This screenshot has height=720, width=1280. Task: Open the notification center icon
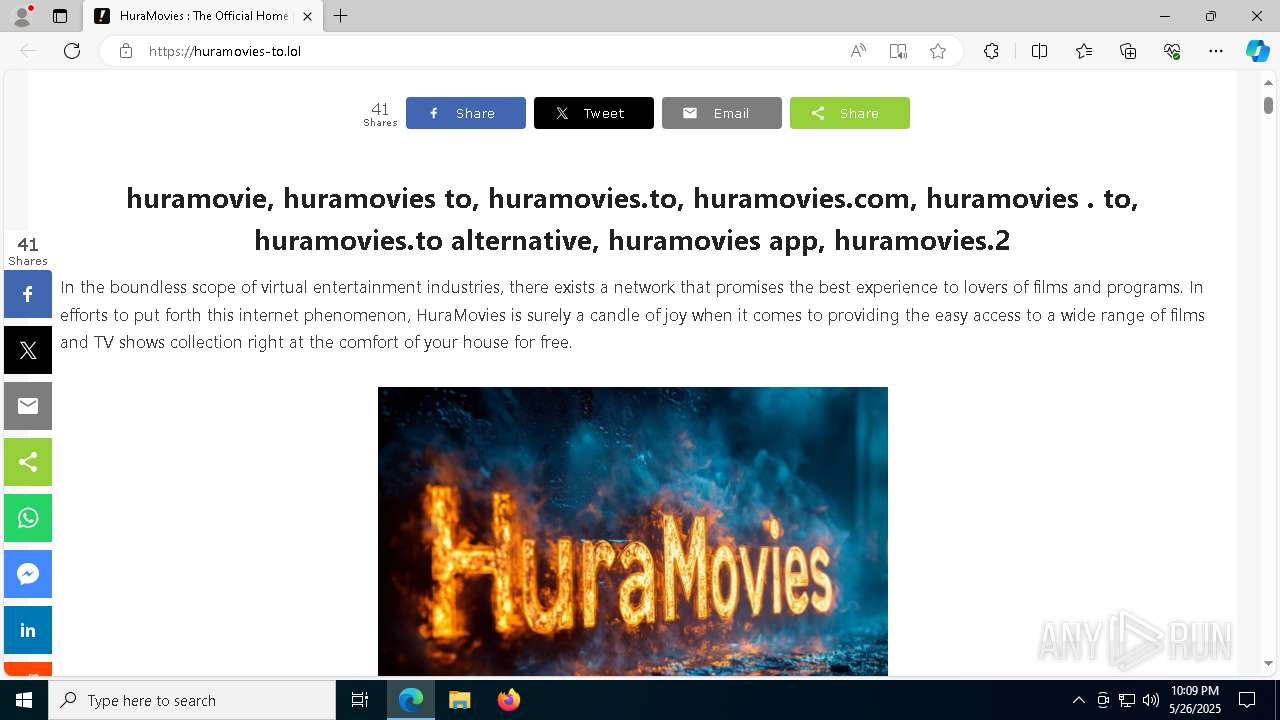click(x=1247, y=700)
